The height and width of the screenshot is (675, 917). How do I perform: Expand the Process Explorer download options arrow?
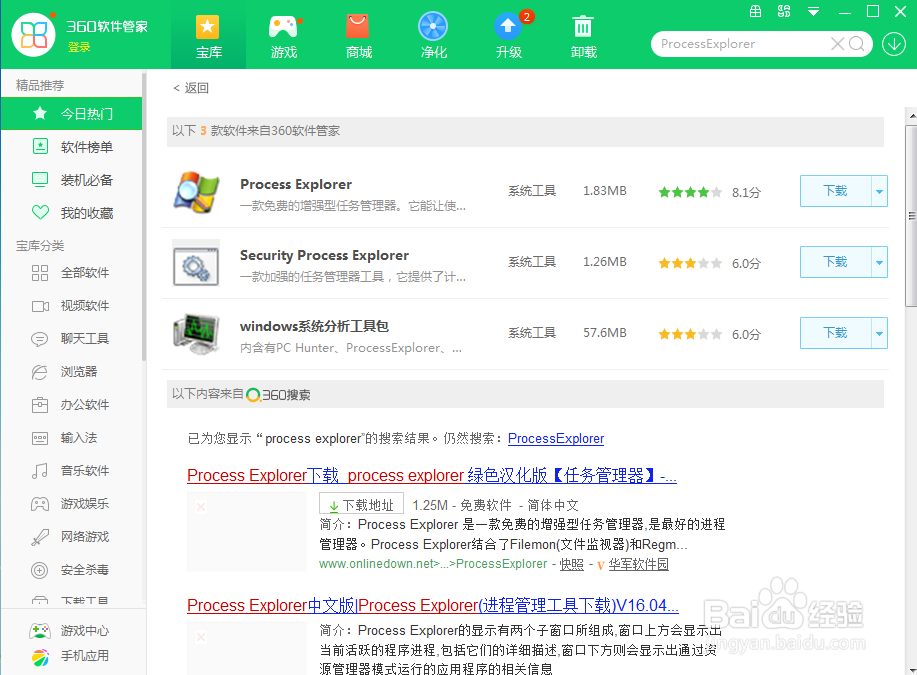point(879,190)
